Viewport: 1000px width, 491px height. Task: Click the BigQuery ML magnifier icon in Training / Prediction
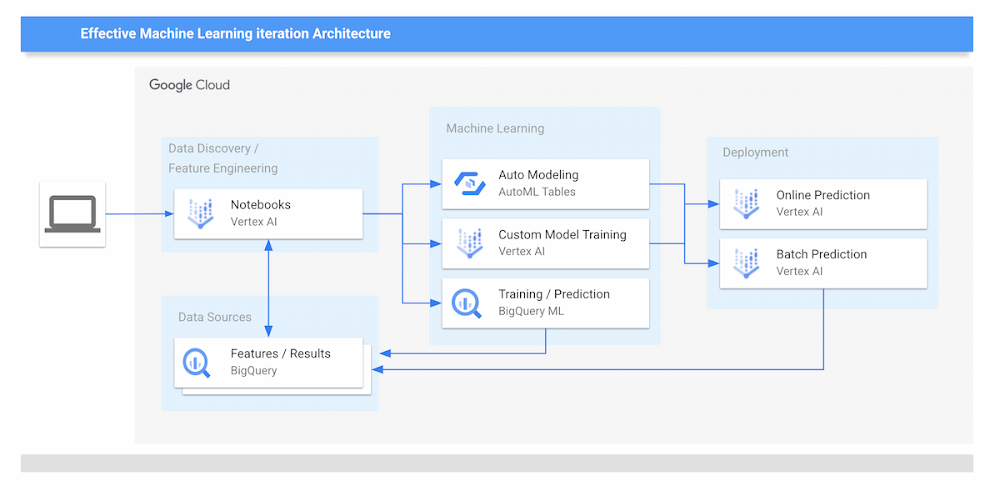(x=467, y=303)
